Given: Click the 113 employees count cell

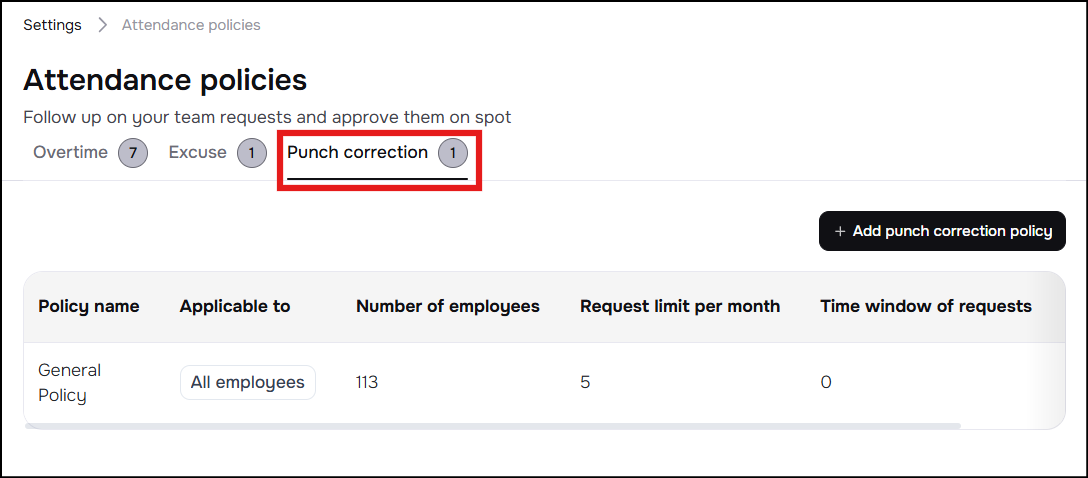Looking at the screenshot, I should [367, 382].
